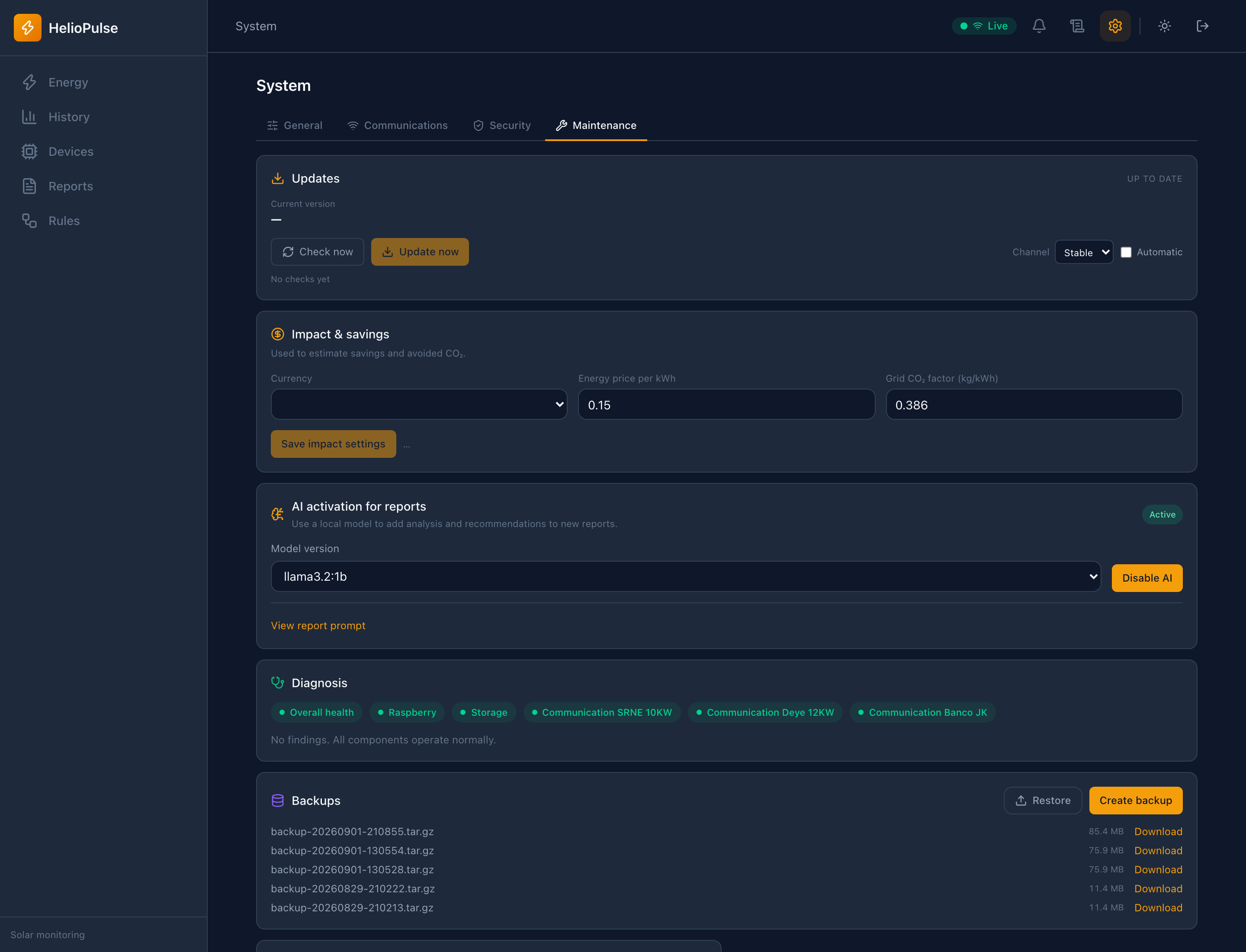
Task: Click the Live connection status badge
Action: click(984, 26)
